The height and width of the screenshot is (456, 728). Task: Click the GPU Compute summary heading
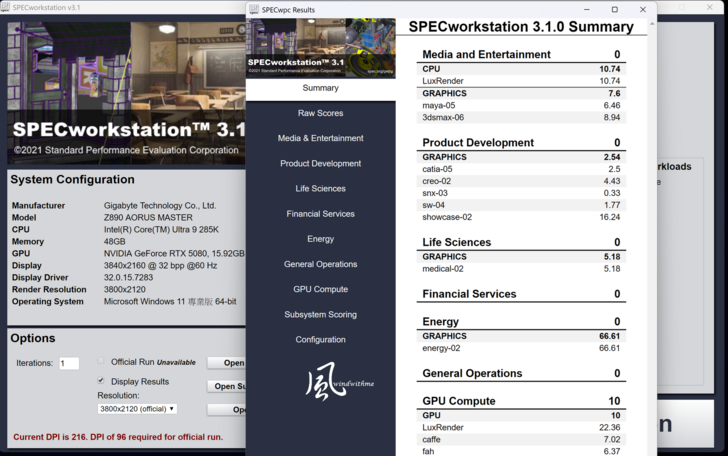tap(459, 401)
